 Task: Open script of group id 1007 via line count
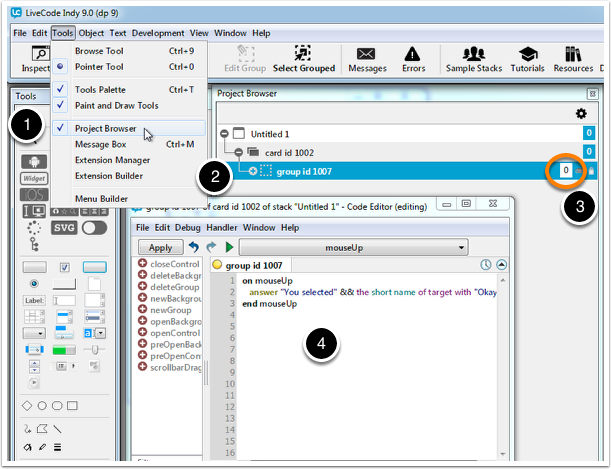pos(565,171)
